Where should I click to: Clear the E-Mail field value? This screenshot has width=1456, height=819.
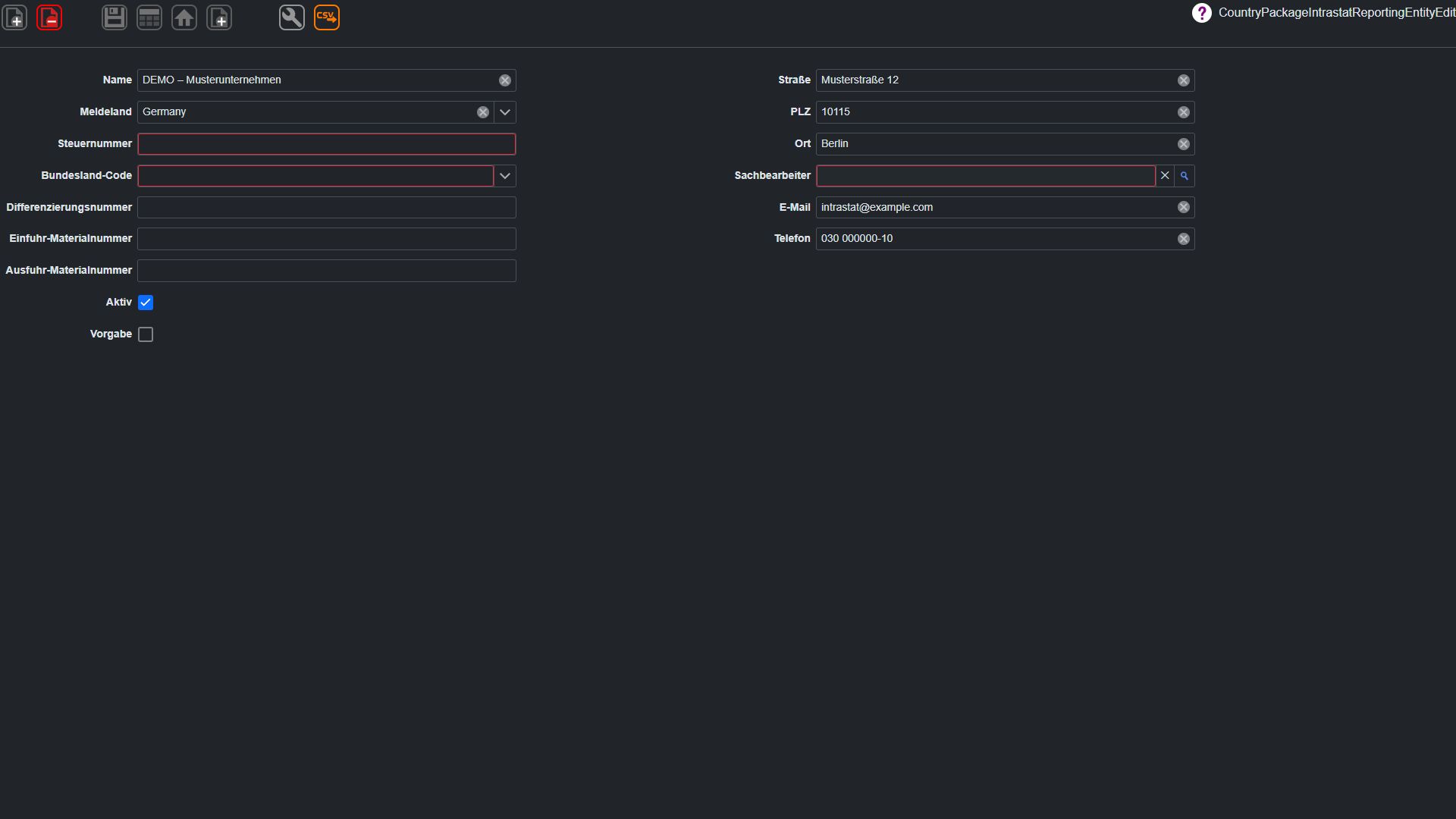[x=1184, y=207]
